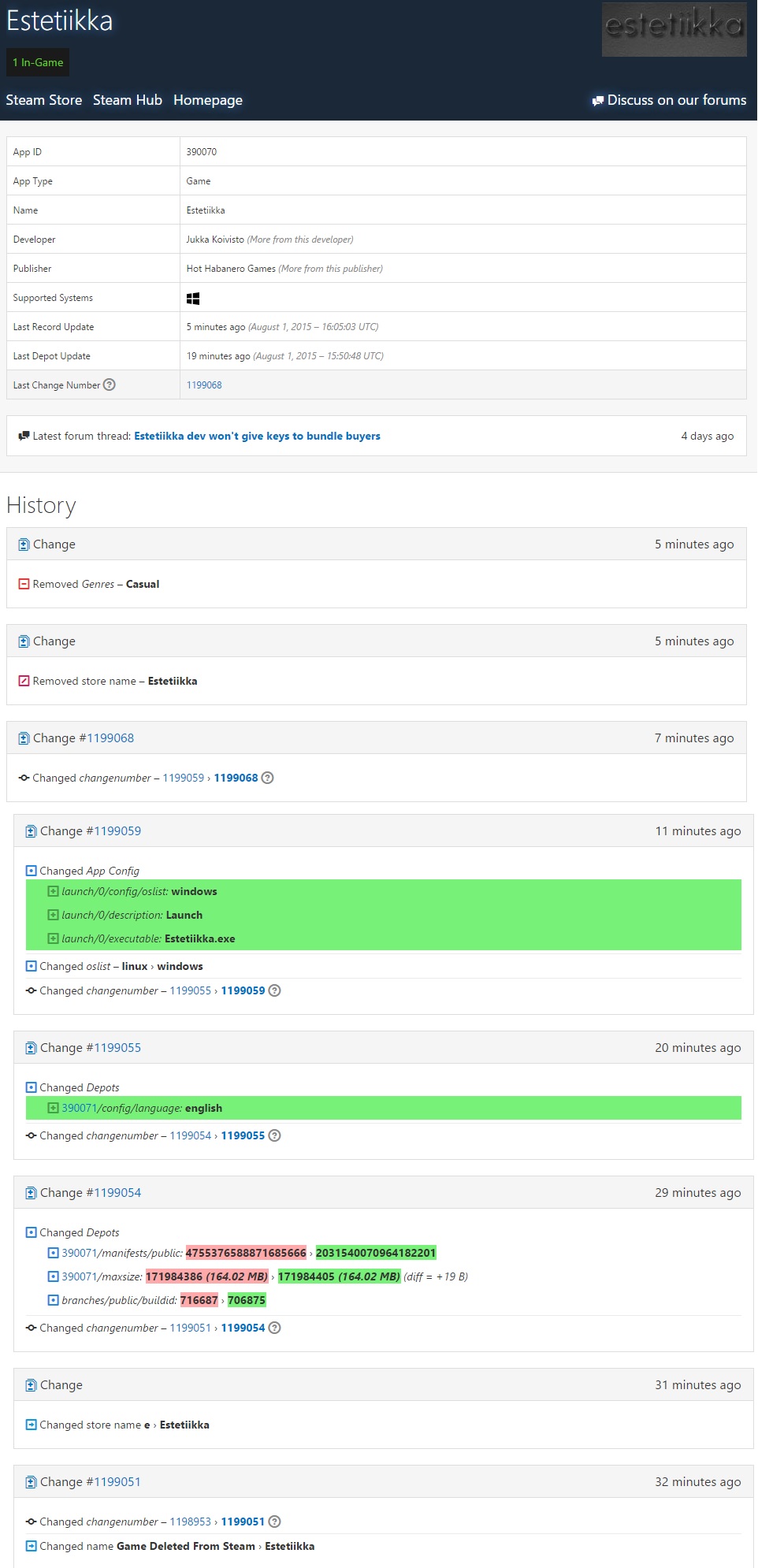Viewport: 758px width, 1568px height.
Task: Click icon beside Changed oslist linux windows
Action: 32,966
